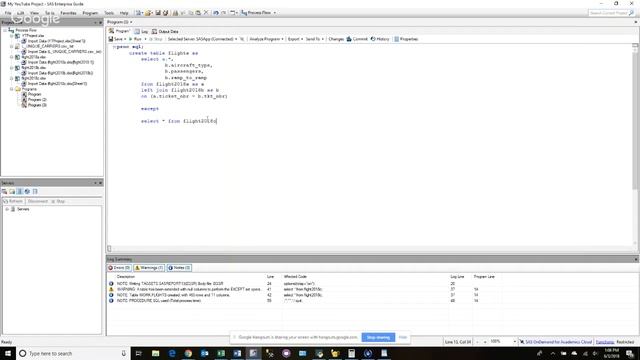
Task: Click Hide link on sharing bar
Action: coord(403,337)
